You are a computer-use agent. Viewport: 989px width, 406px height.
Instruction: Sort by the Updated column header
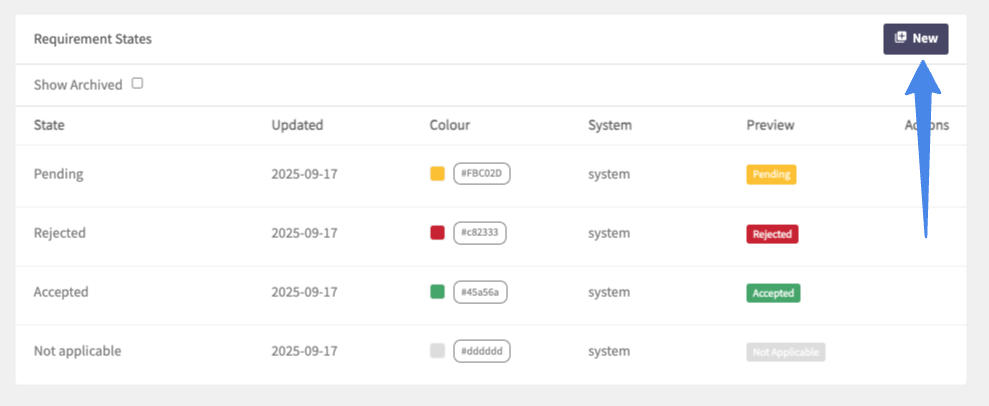[297, 125]
